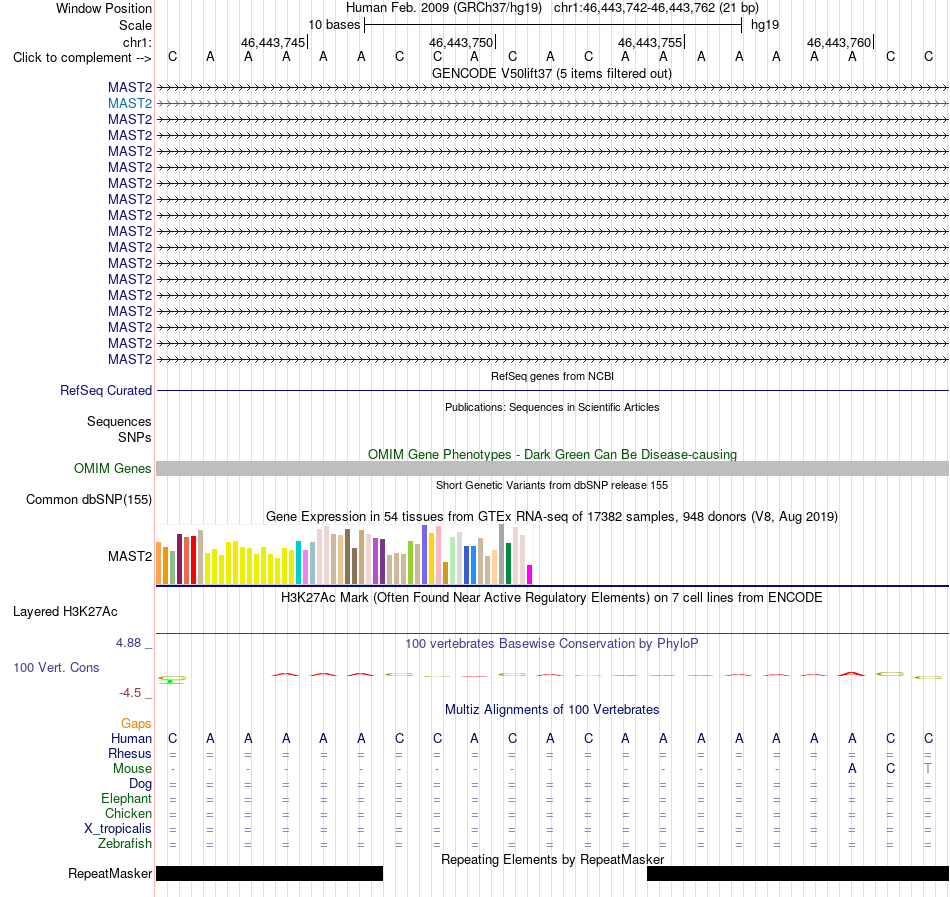Click MAST2 label beside GTEx bar chart
This screenshot has width=950, height=897.
point(130,556)
